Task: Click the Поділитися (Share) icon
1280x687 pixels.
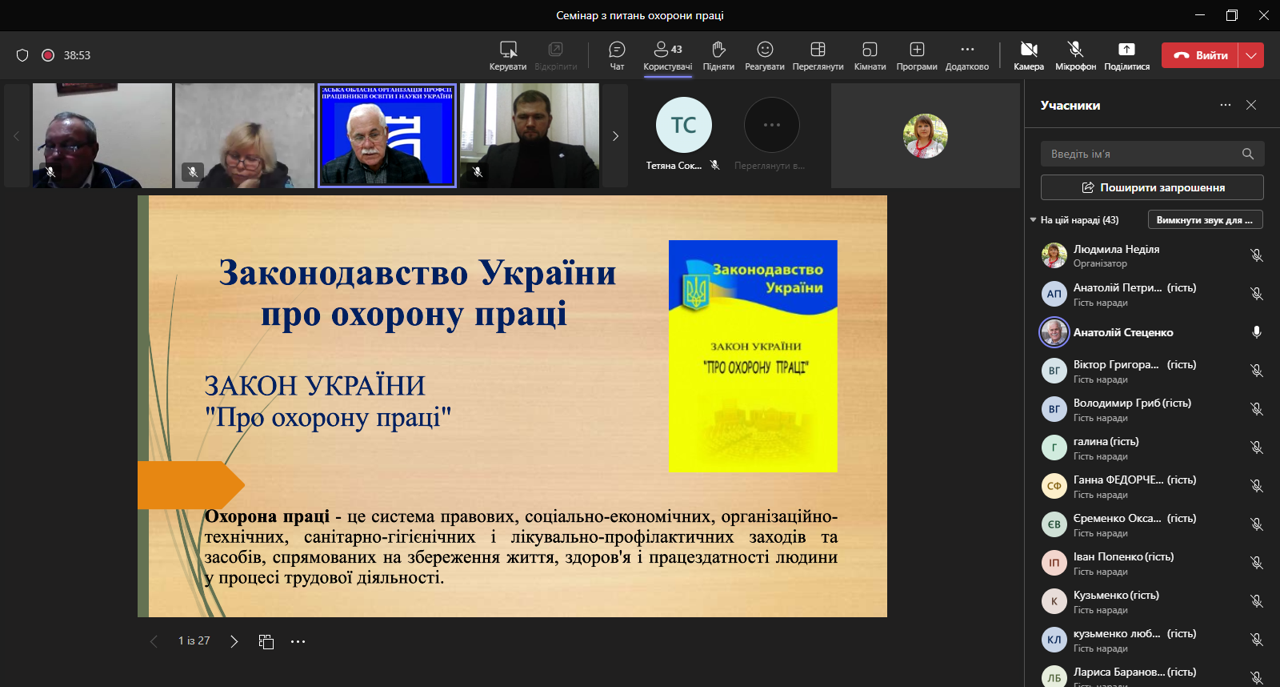Action: click(x=1126, y=55)
